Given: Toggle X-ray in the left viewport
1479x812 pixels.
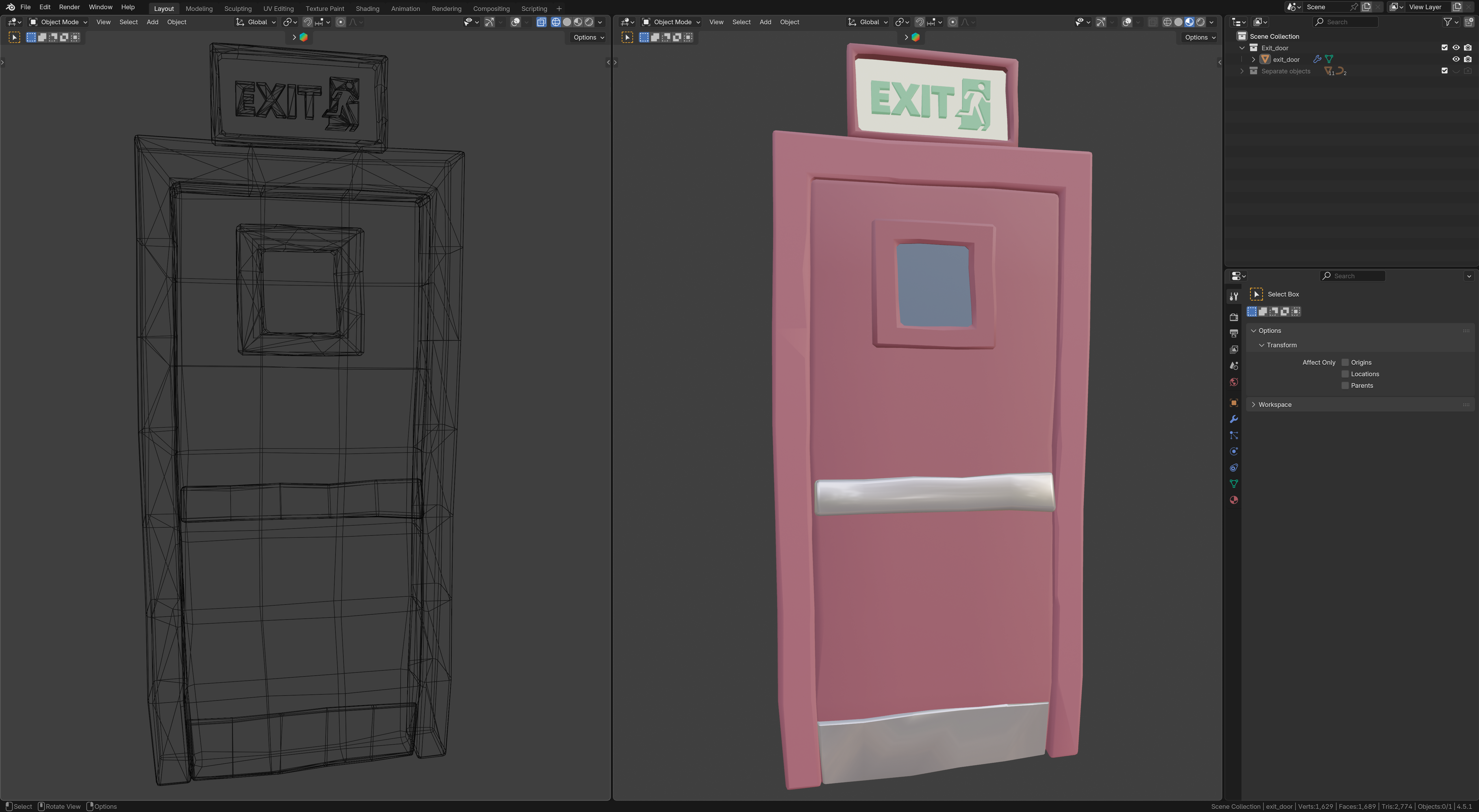Looking at the screenshot, I should (541, 22).
